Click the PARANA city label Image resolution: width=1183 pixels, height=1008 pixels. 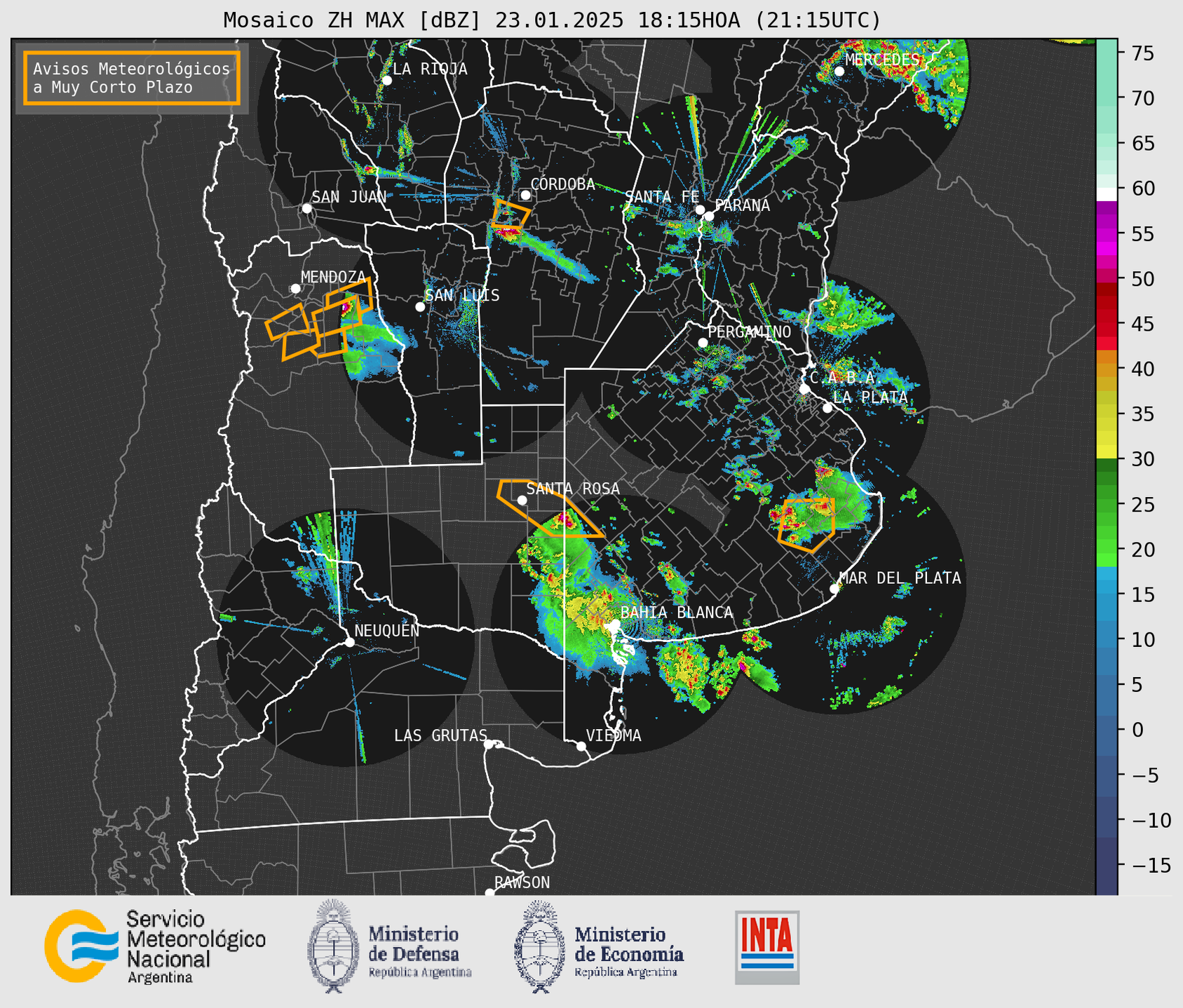point(742,205)
